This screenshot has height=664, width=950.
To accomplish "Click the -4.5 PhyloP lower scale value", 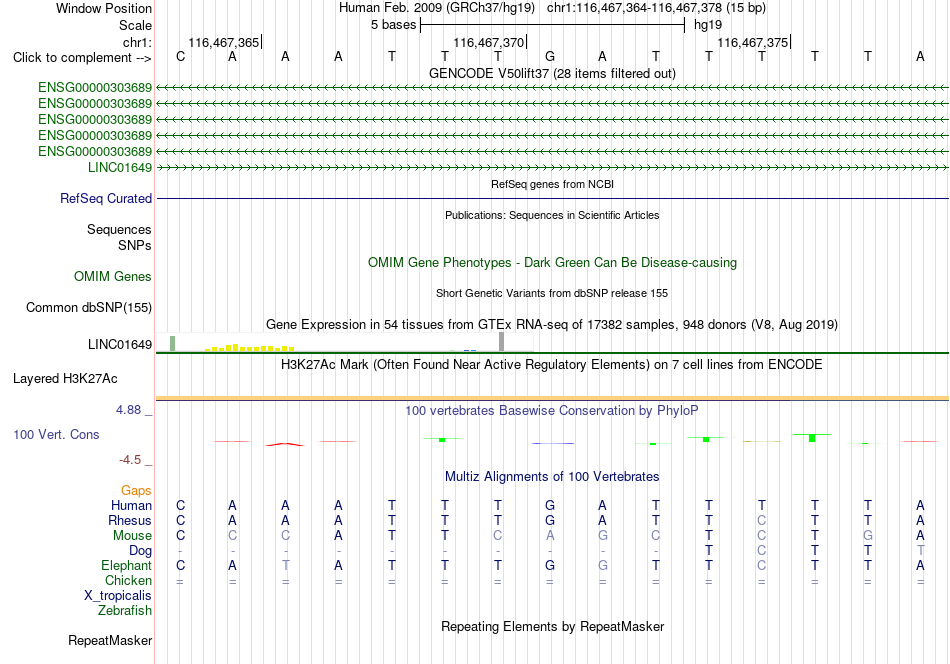I will pyautogui.click(x=130, y=460).
